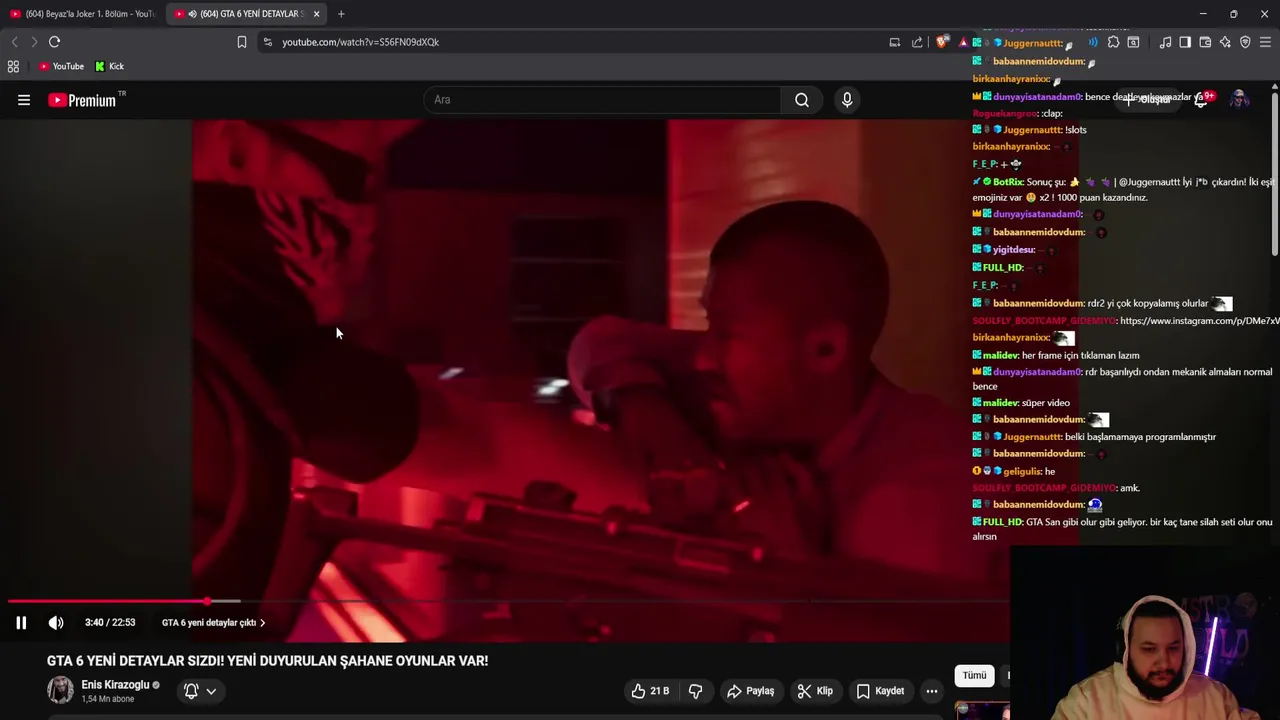The image size is (1280, 720).
Task: Open the YouTube account avatar menu
Action: click(x=1239, y=99)
